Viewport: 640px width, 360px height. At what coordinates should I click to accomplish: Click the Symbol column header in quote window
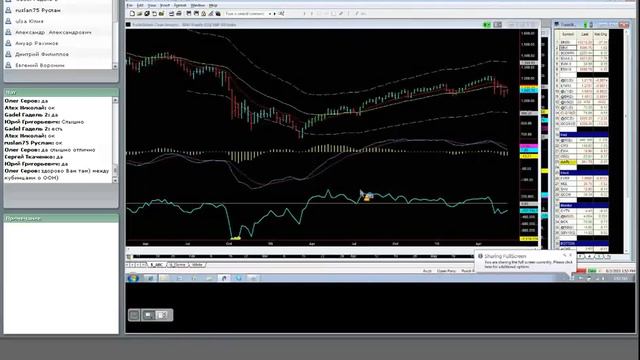click(x=567, y=34)
